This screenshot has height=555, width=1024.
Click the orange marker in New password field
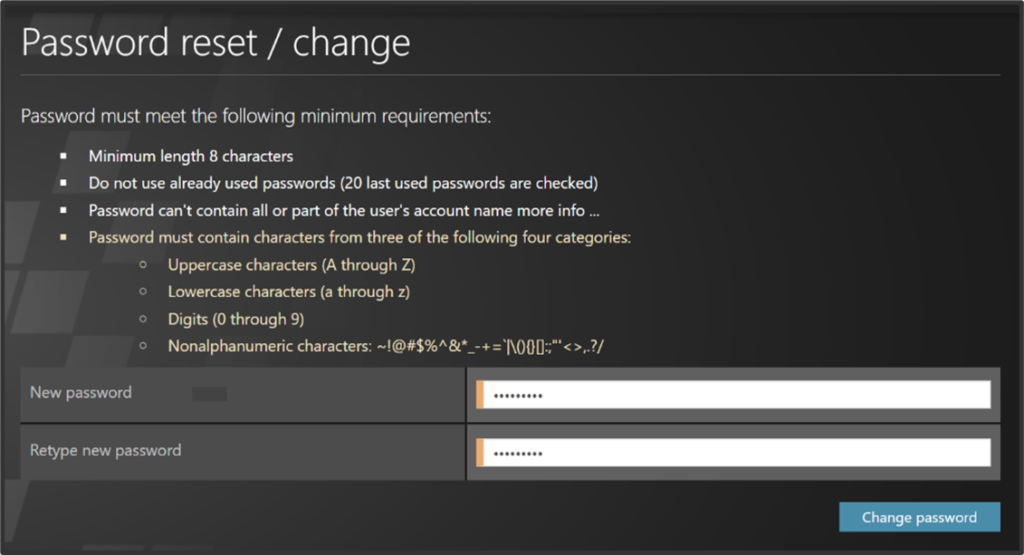480,394
